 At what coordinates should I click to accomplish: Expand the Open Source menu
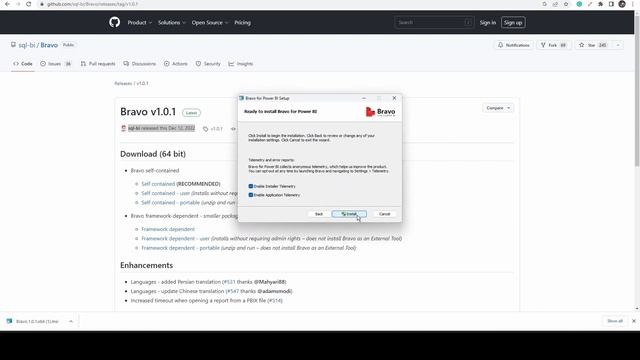[x=210, y=22]
